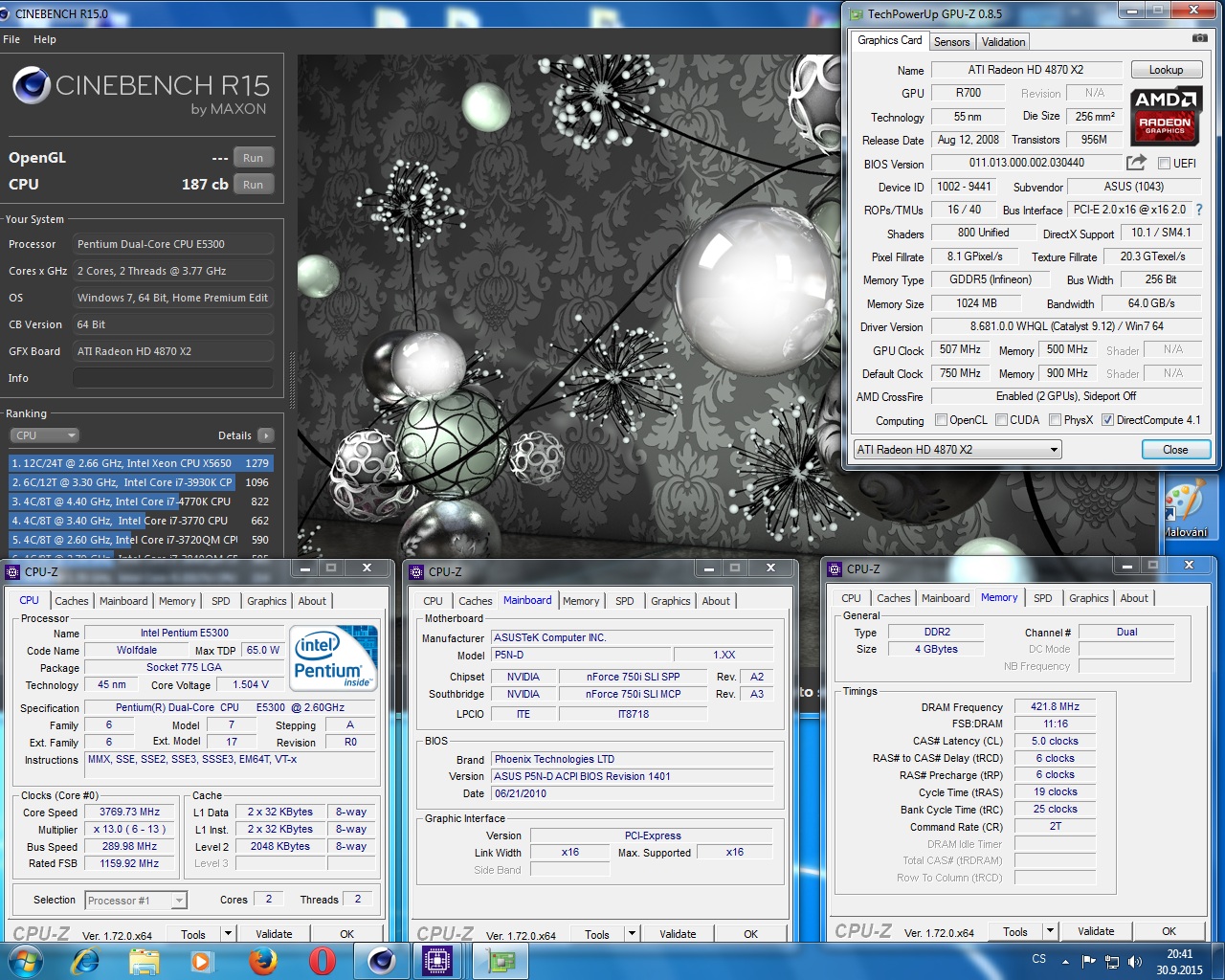Open the Cinebench File menu
The height and width of the screenshot is (980, 1225).
coord(11,39)
